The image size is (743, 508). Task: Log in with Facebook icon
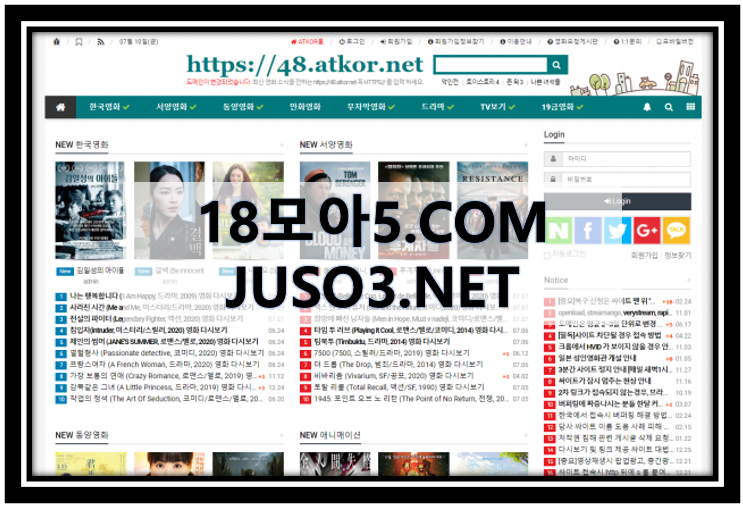click(x=588, y=230)
